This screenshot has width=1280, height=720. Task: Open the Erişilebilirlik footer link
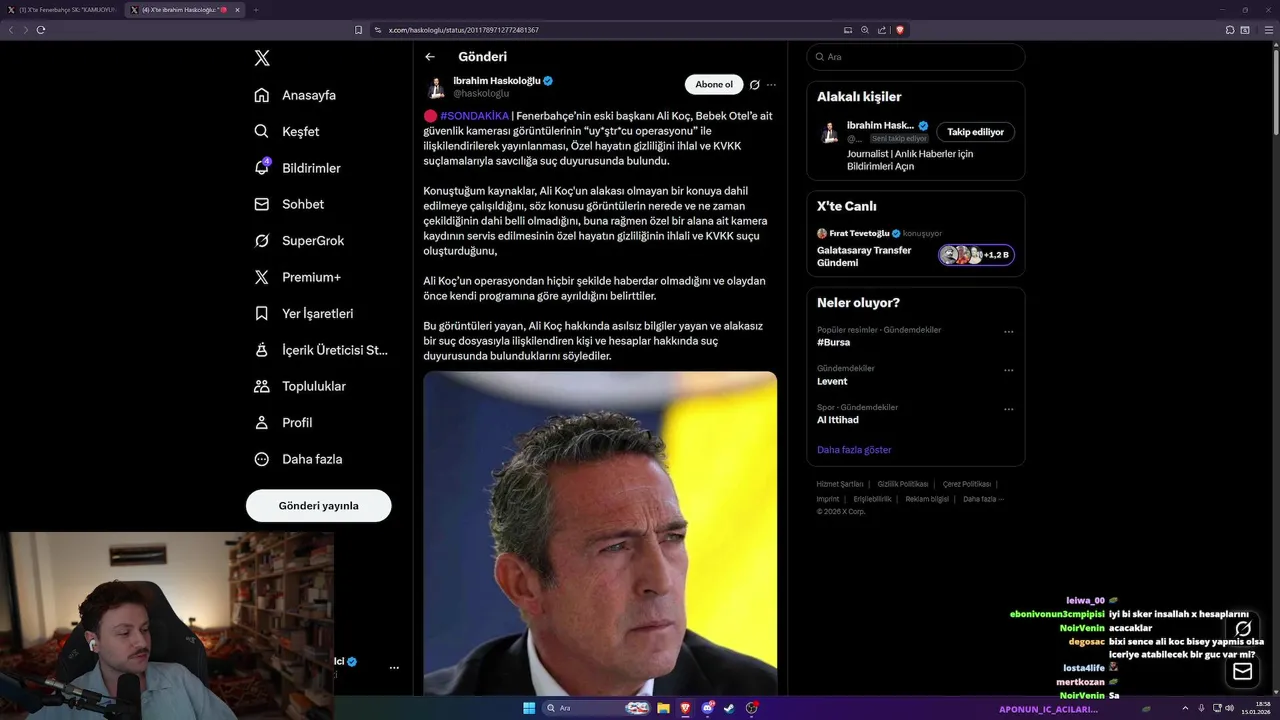coord(872,499)
